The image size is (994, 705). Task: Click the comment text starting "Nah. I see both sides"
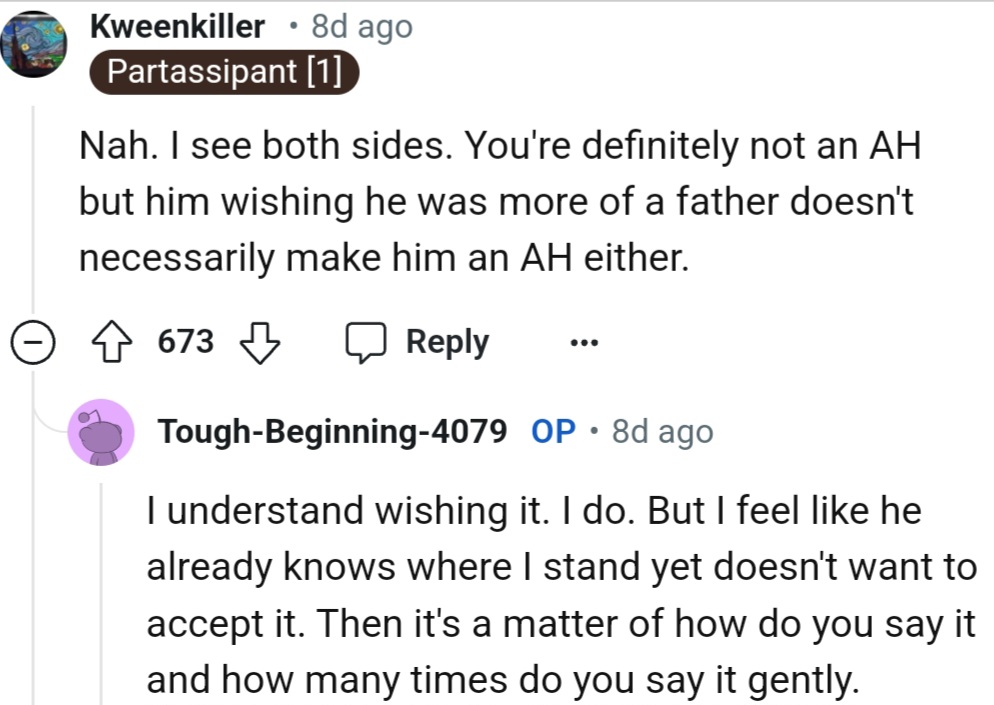(500, 203)
